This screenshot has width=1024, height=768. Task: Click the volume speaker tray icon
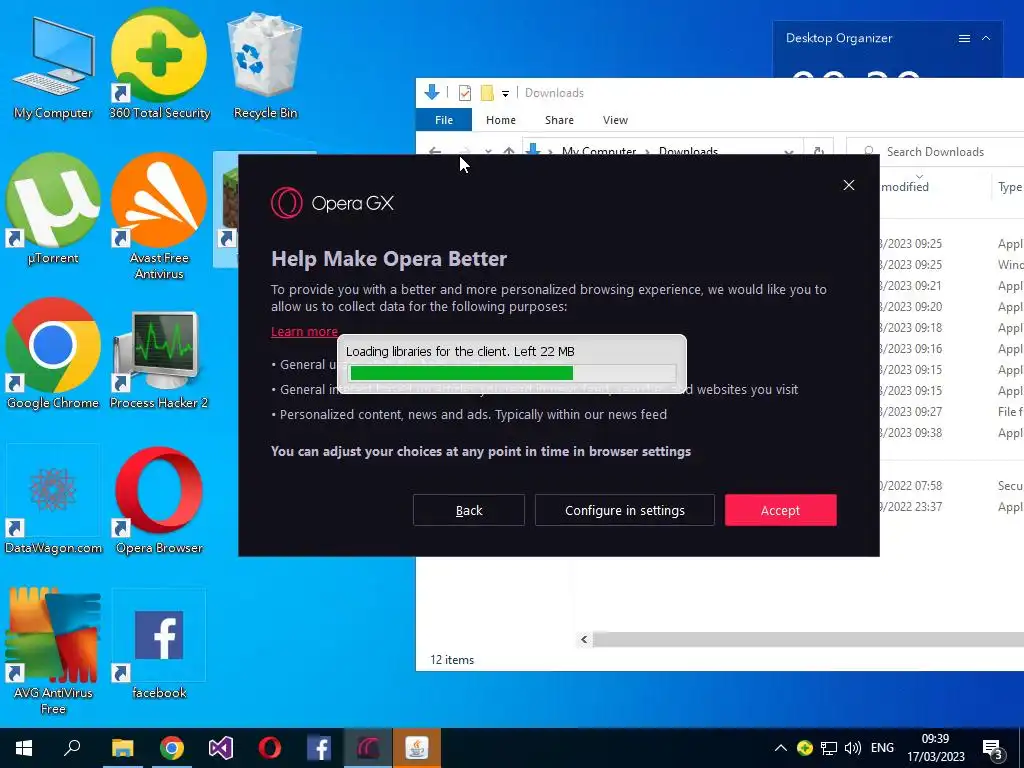click(x=852, y=748)
